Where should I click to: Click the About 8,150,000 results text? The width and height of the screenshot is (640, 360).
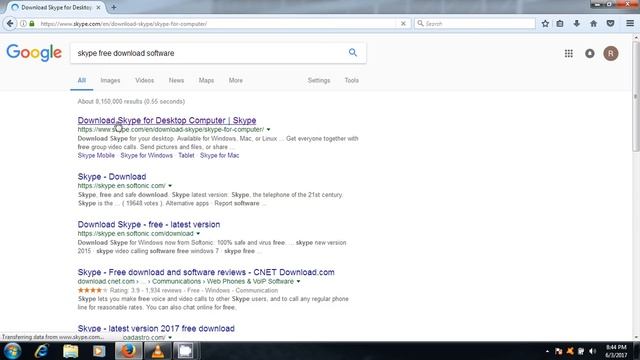coord(131,101)
